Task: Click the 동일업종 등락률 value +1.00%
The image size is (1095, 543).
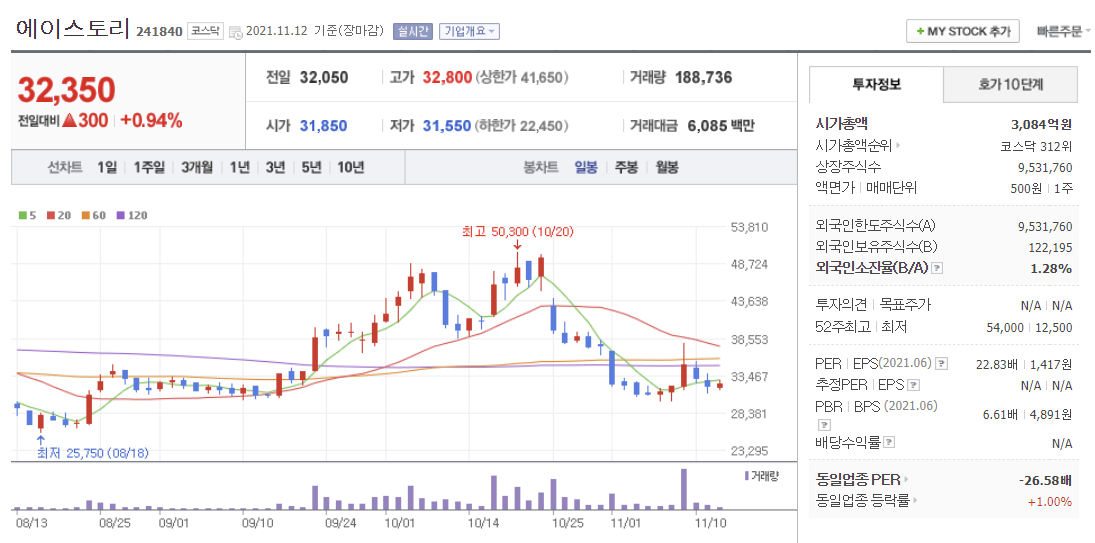Action: (1050, 500)
